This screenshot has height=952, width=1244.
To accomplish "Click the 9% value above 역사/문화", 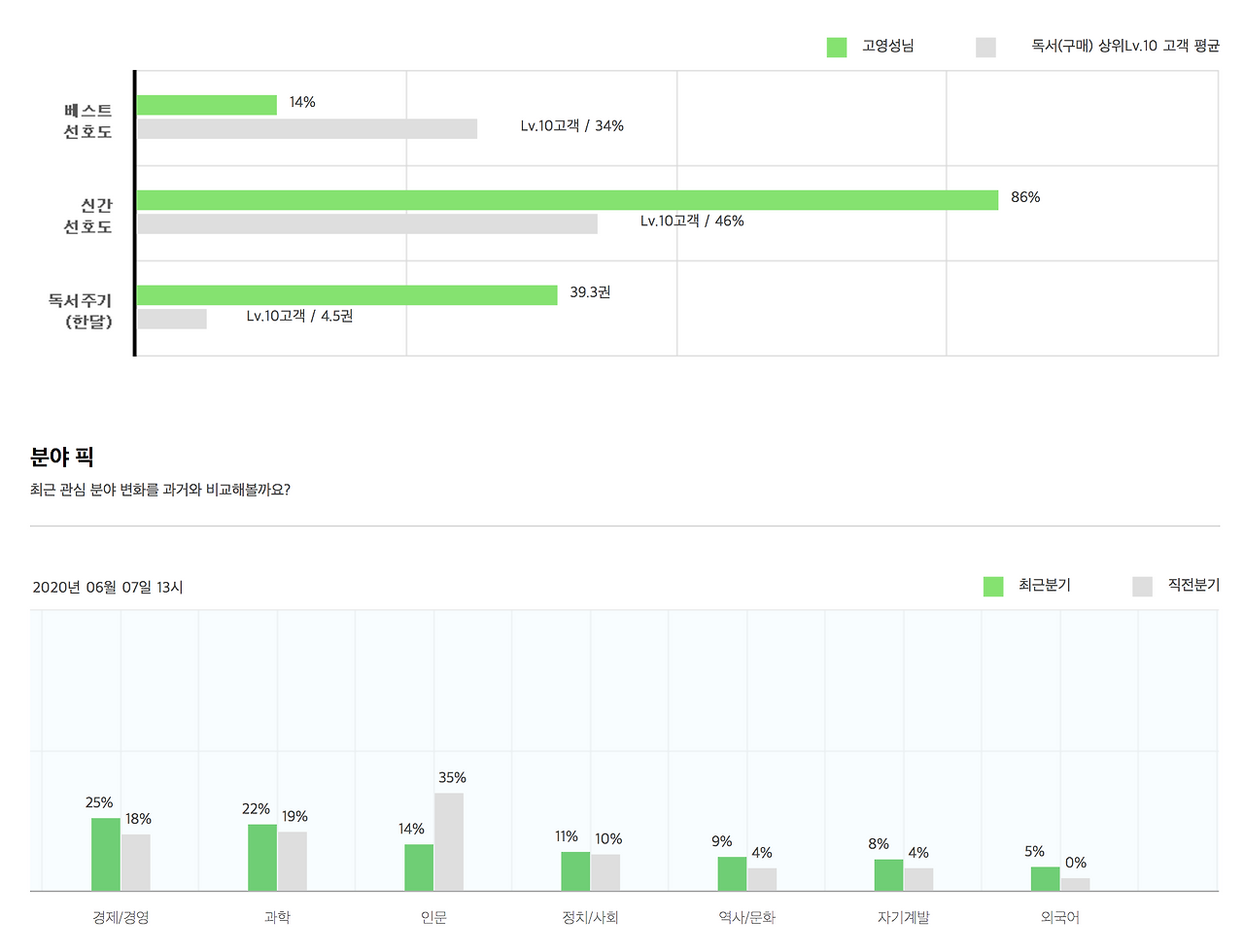I will (721, 841).
